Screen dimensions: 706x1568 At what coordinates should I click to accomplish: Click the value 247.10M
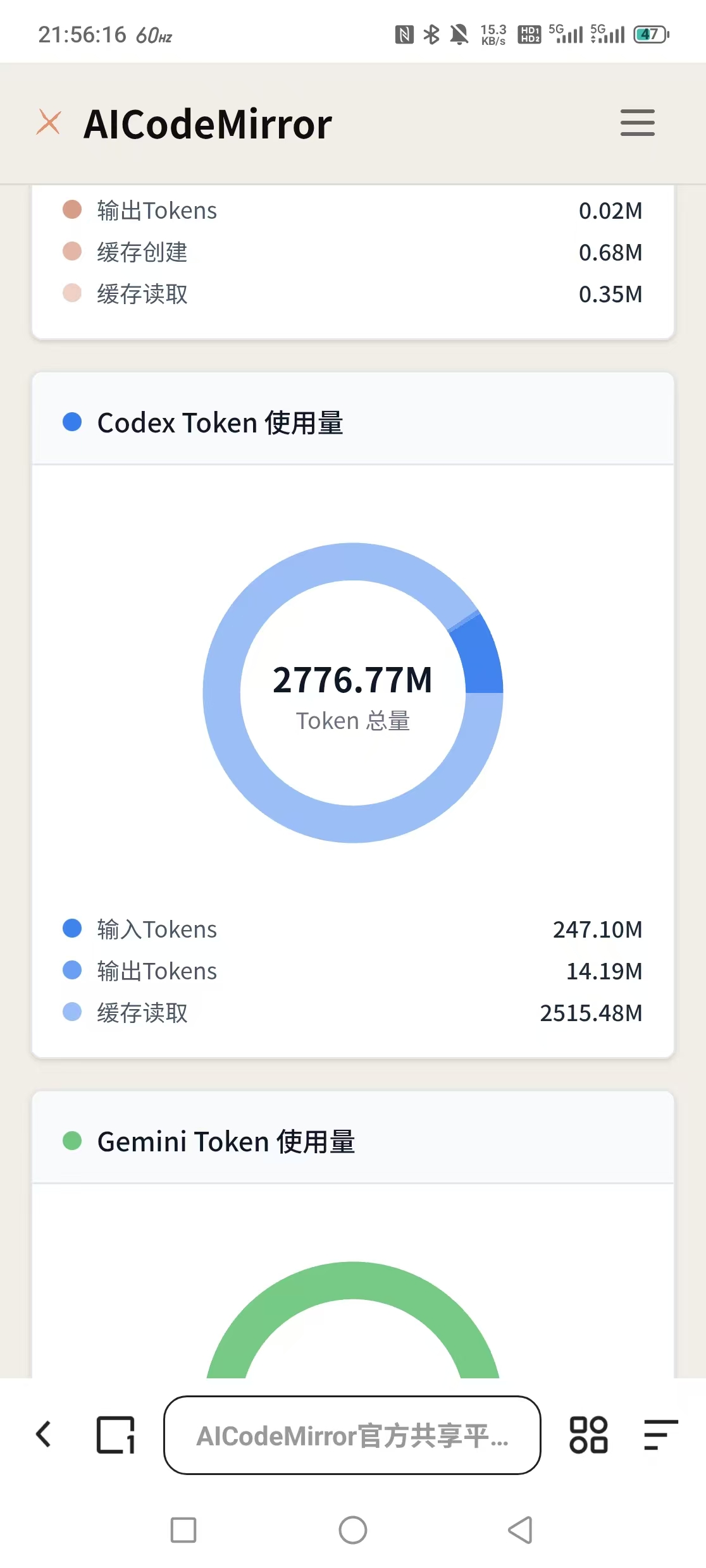597,929
